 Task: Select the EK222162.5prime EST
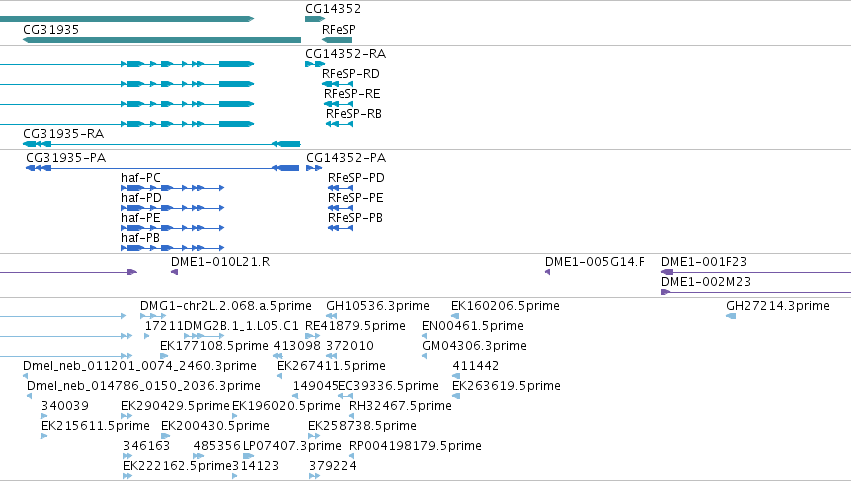click(x=128, y=476)
